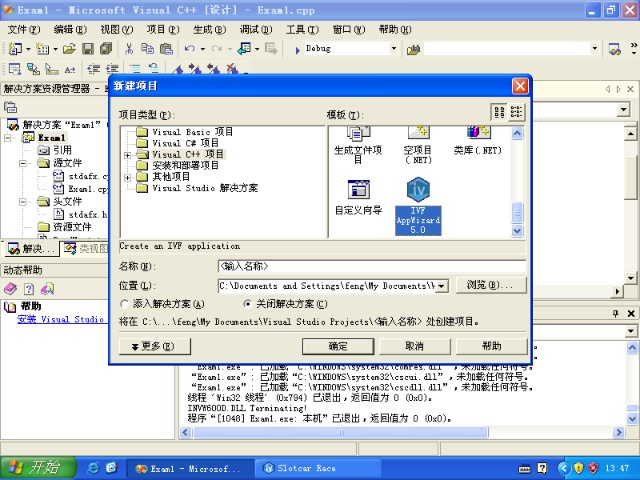Viewport: 640px width, 480px height.
Task: Switch to the 类视图 tab
Action: (x=86, y=248)
